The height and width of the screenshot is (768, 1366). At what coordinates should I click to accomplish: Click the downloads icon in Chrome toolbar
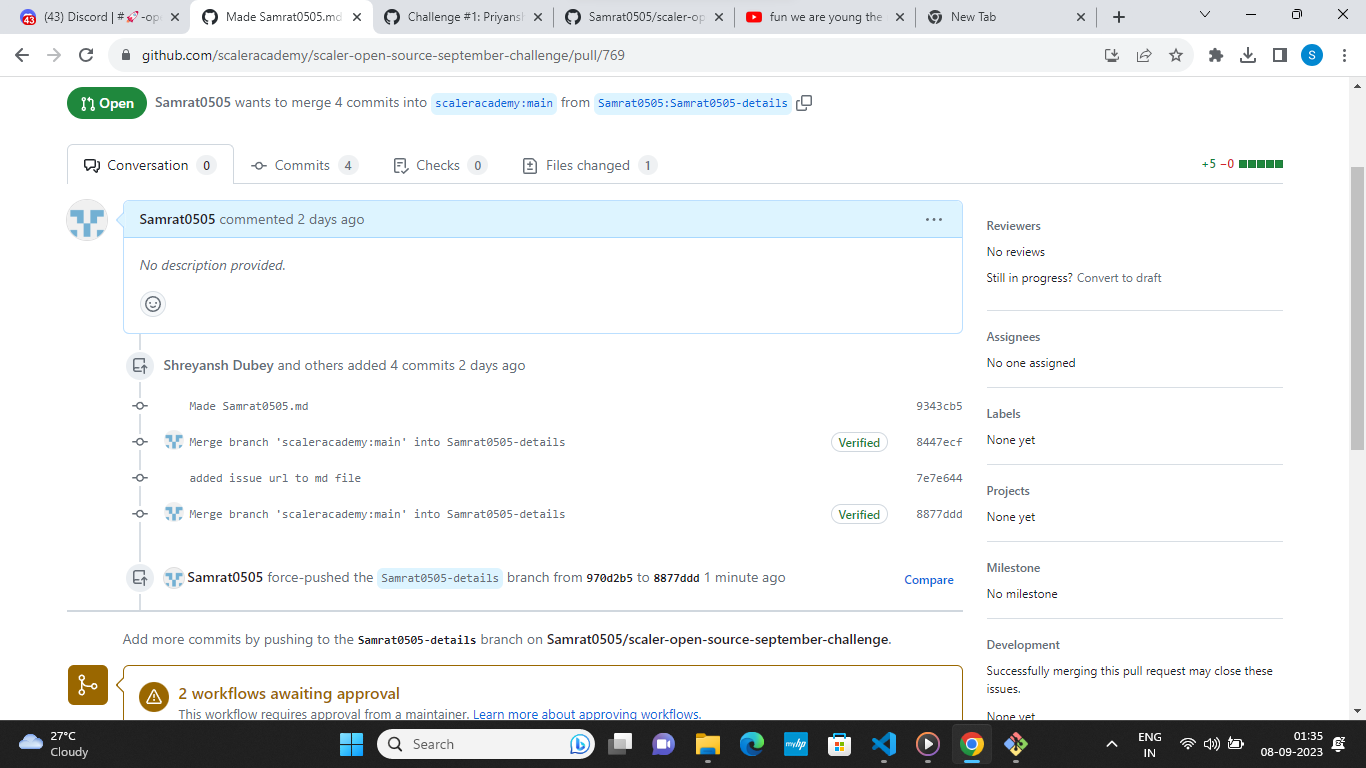pos(1248,55)
